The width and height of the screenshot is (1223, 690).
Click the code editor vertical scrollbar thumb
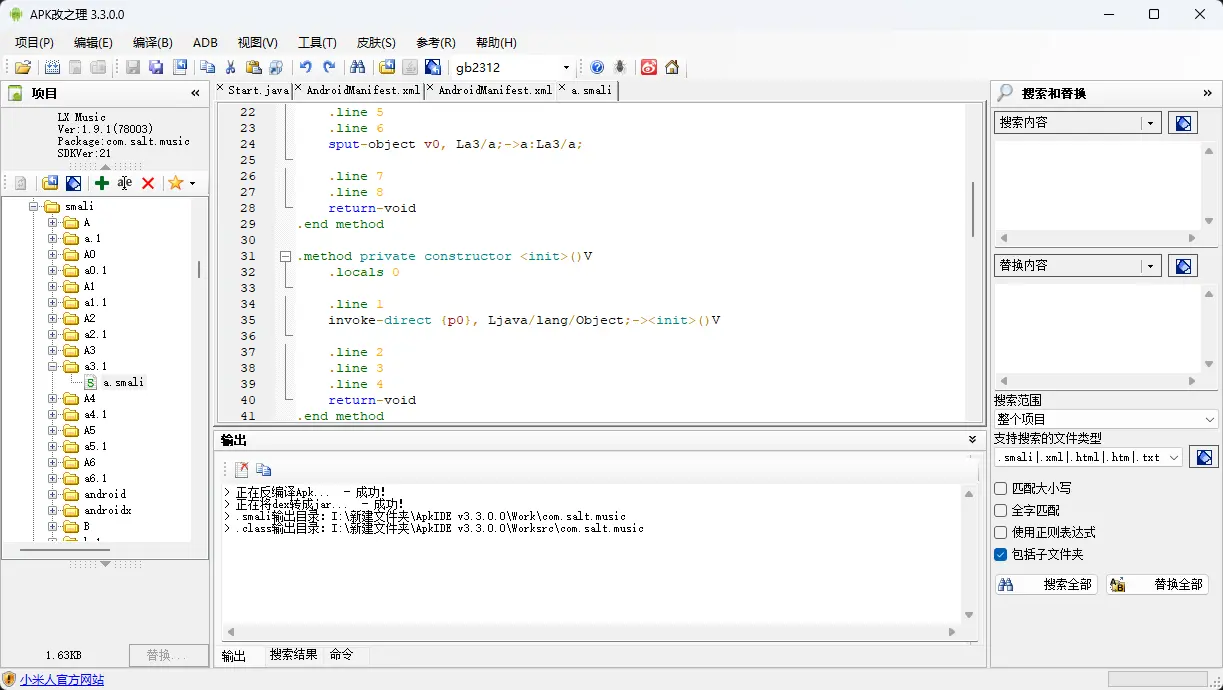[973, 208]
